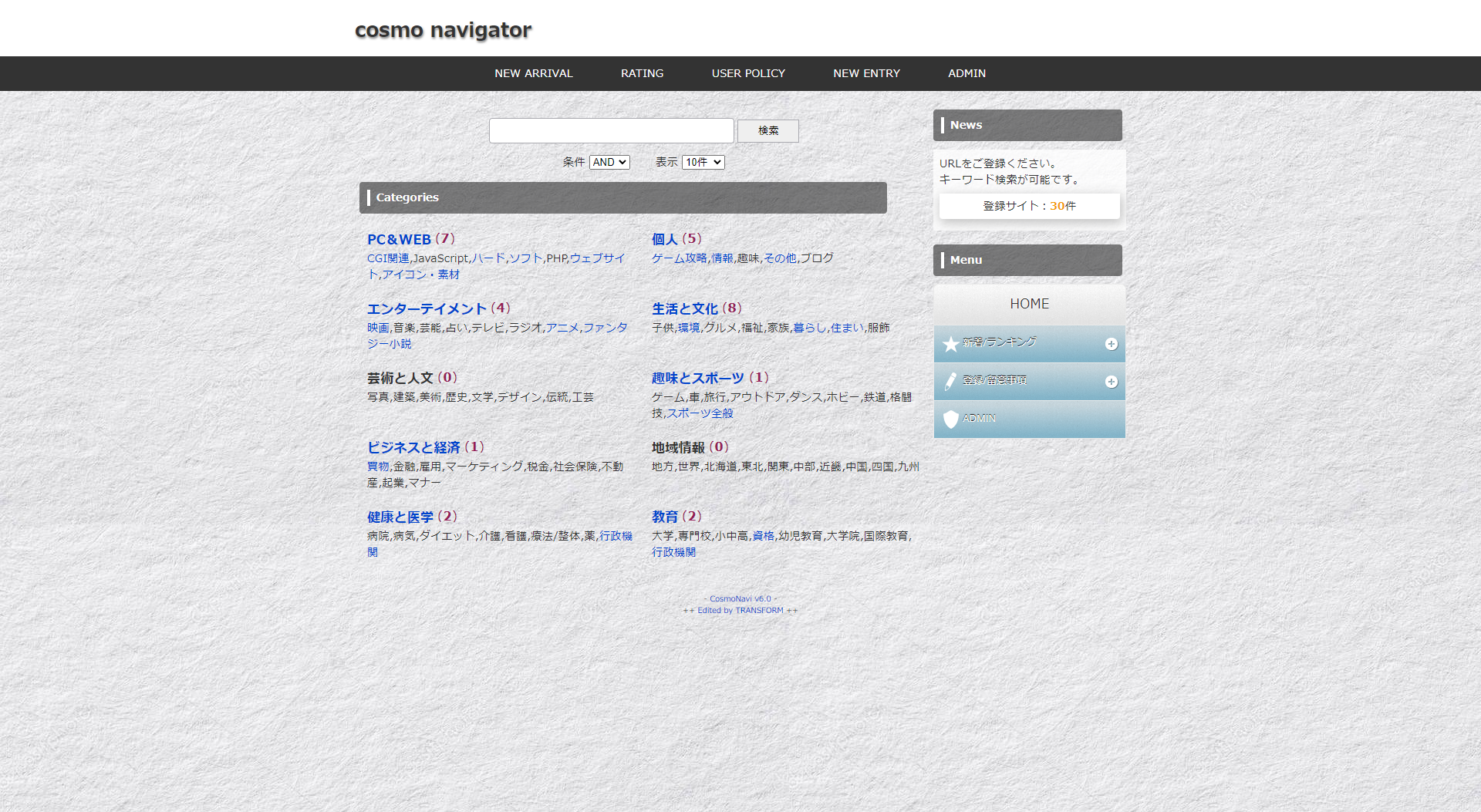This screenshot has height=812, width=1481.
Task: Visit the エンターテイメント category
Action: click(427, 309)
